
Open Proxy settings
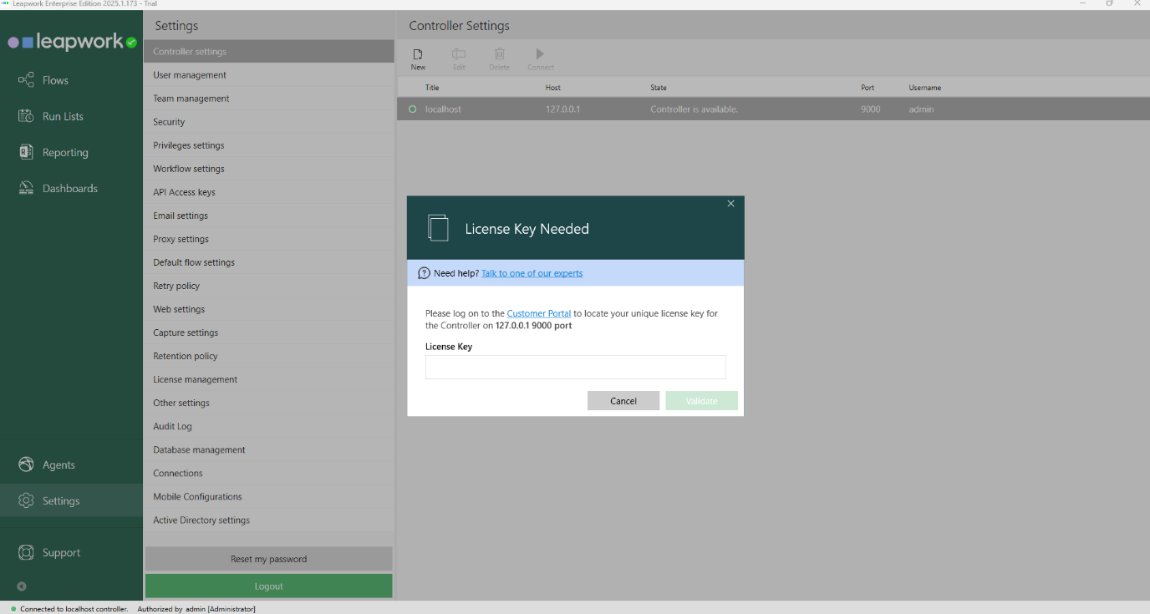268,239
